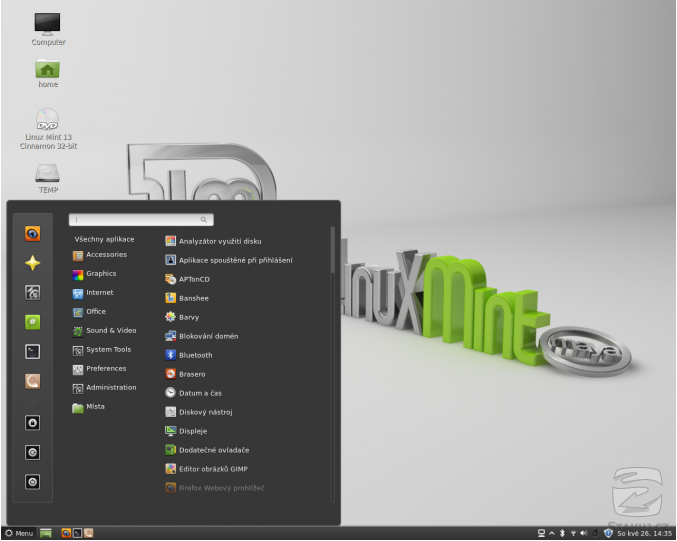This screenshot has height=541, width=677.
Task: Open the update manager shield tray icon
Action: [608, 534]
